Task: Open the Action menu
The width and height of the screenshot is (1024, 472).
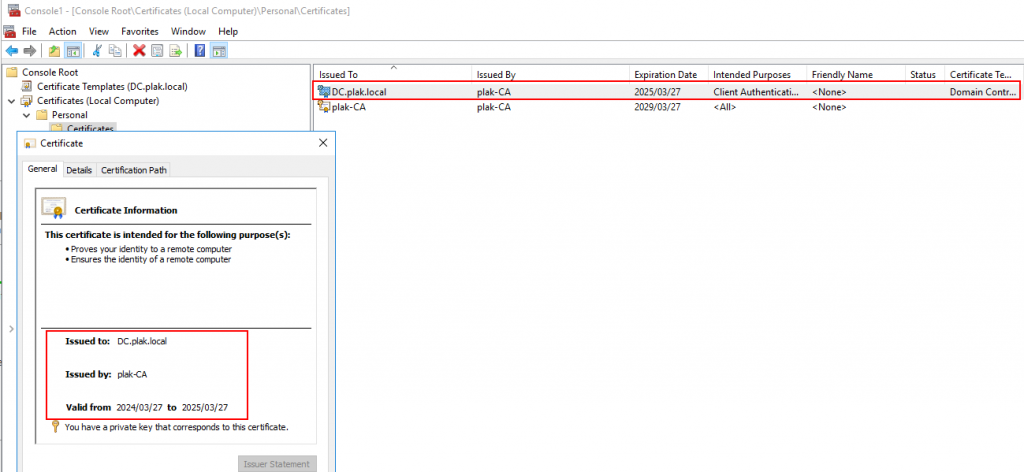Action: 62,31
